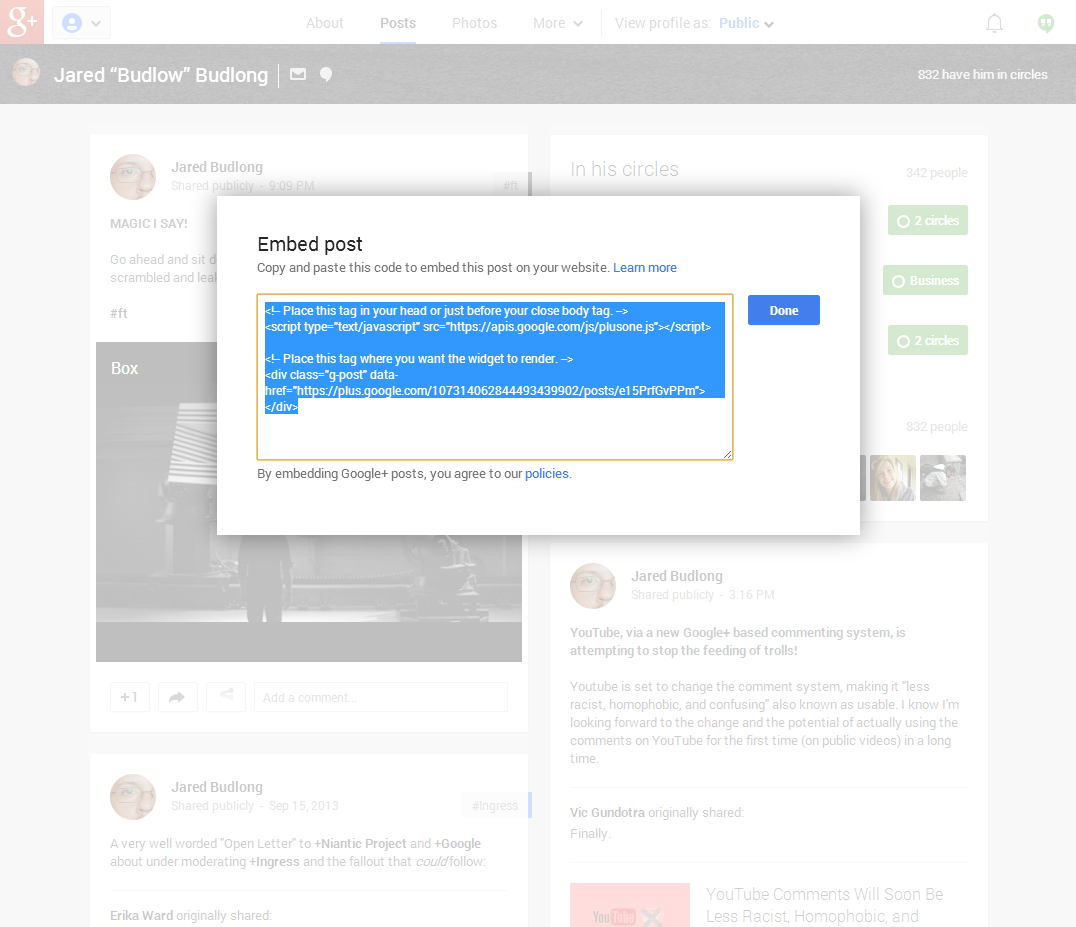Click the 3:16 PM timestamp
Image resolution: width=1076 pixels, height=927 pixels.
pos(751,595)
